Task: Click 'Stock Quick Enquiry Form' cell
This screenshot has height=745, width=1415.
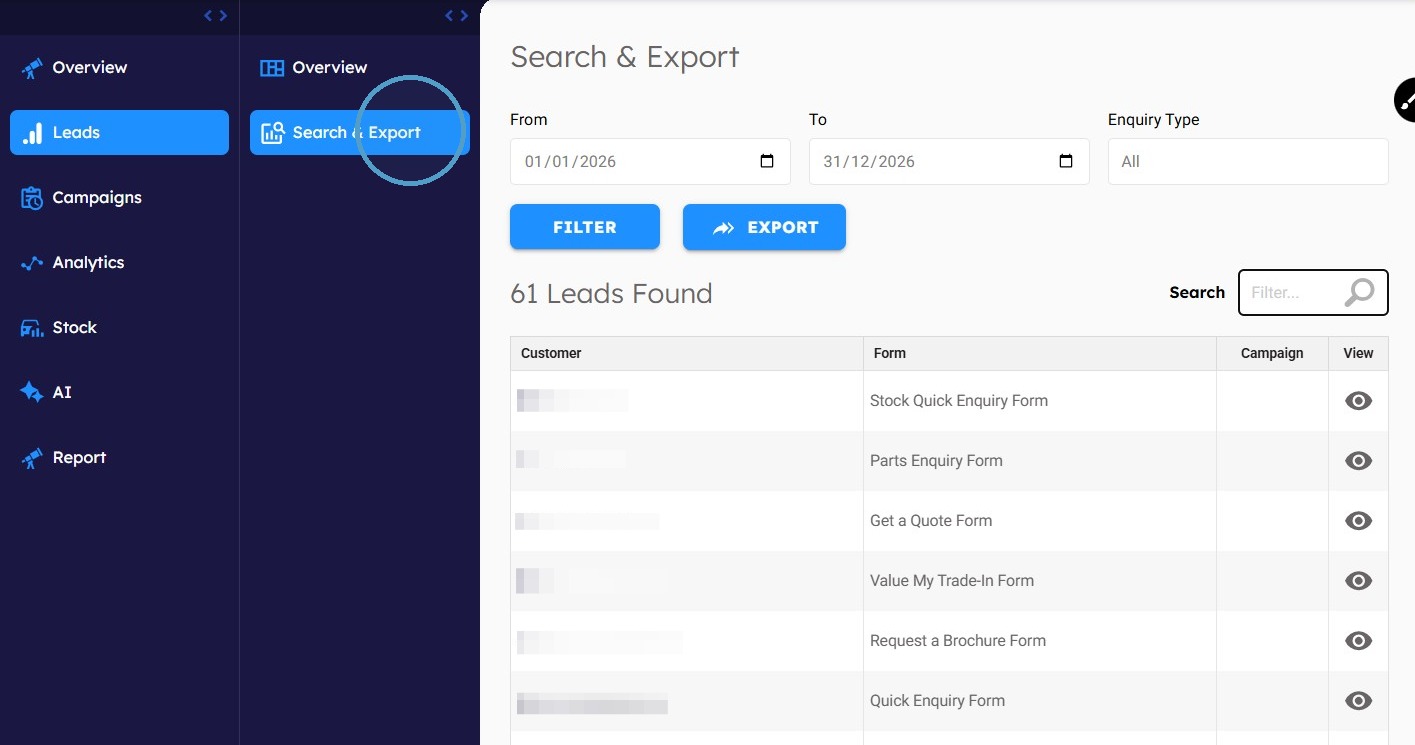Action: tap(1040, 401)
